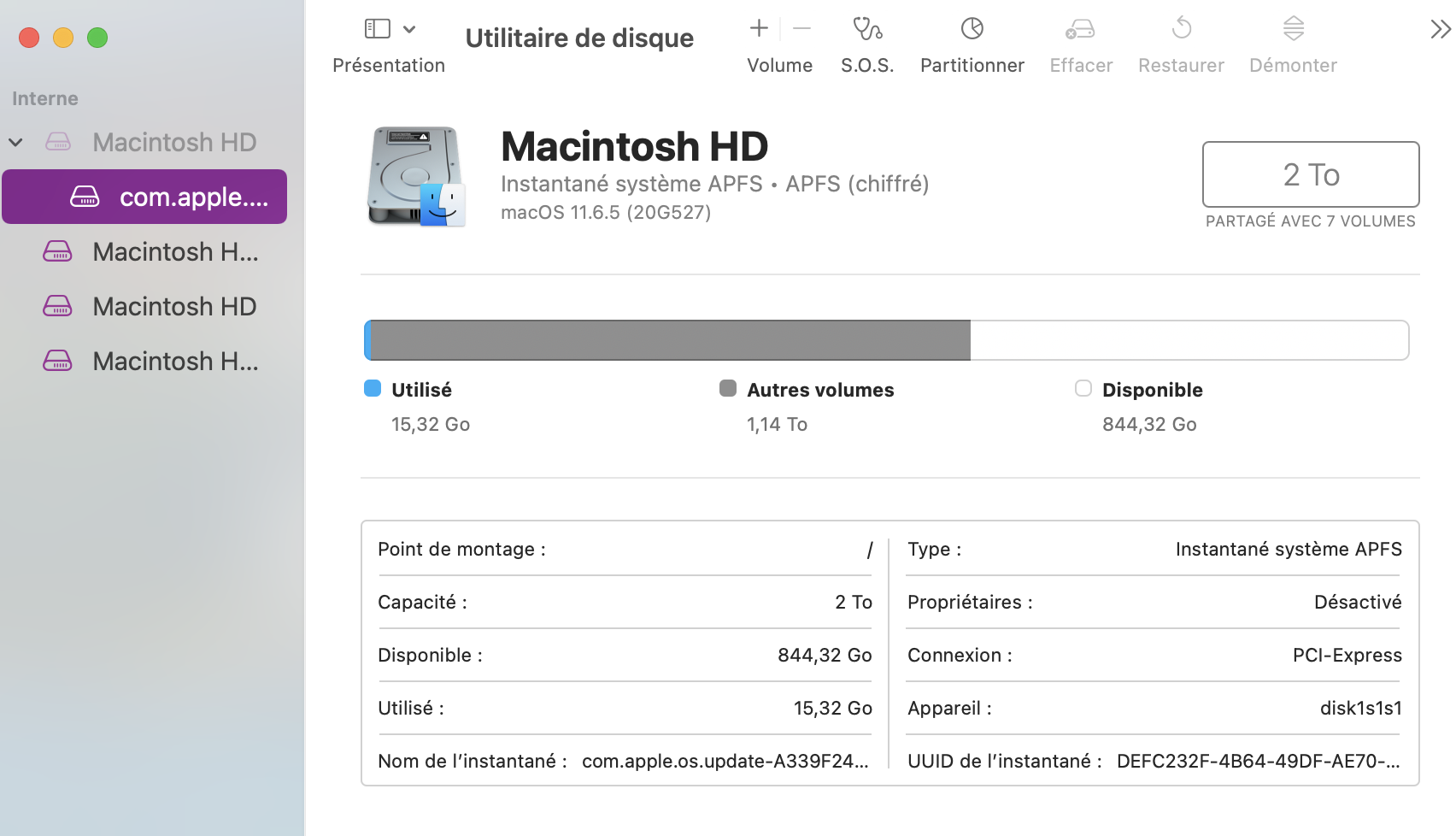
Task: Click the Macintosh HD volume heading
Action: (635, 146)
